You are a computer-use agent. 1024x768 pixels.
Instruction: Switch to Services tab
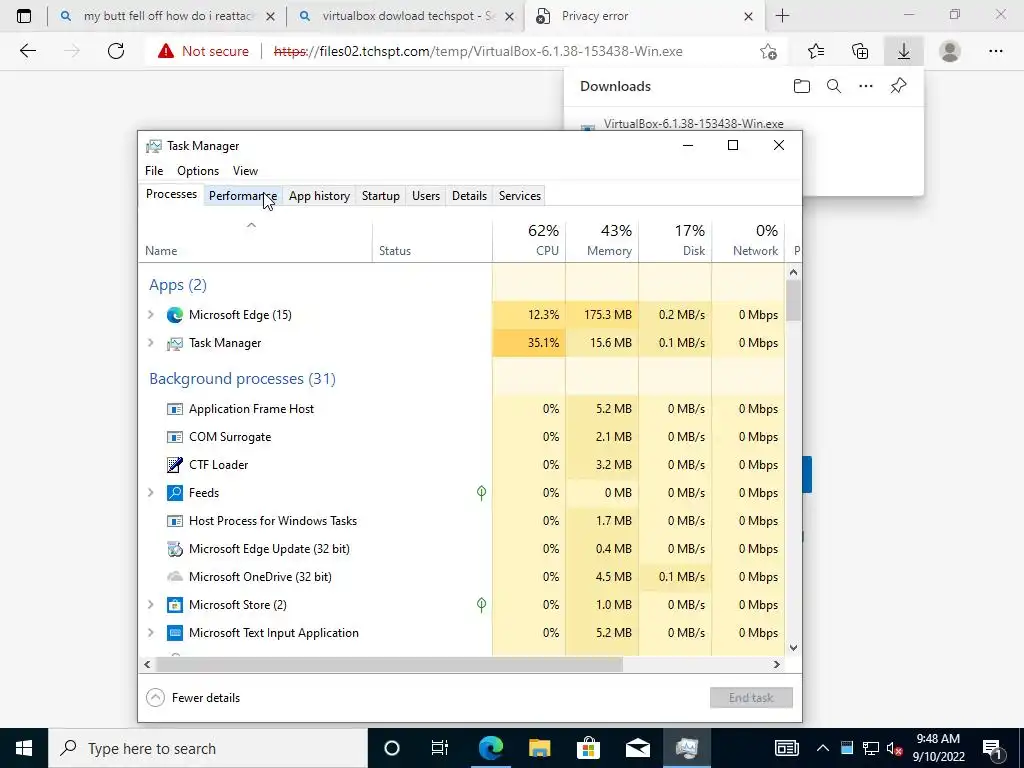pos(520,196)
